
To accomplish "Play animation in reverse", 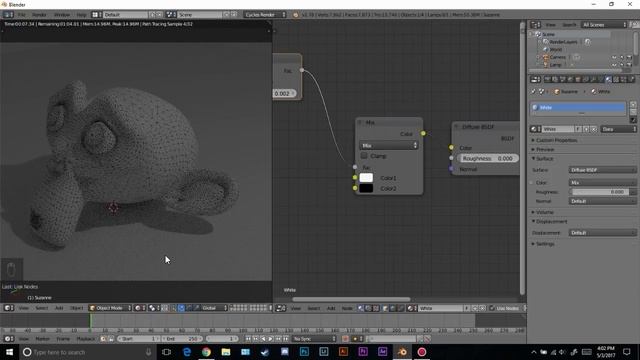I will 263,339.
